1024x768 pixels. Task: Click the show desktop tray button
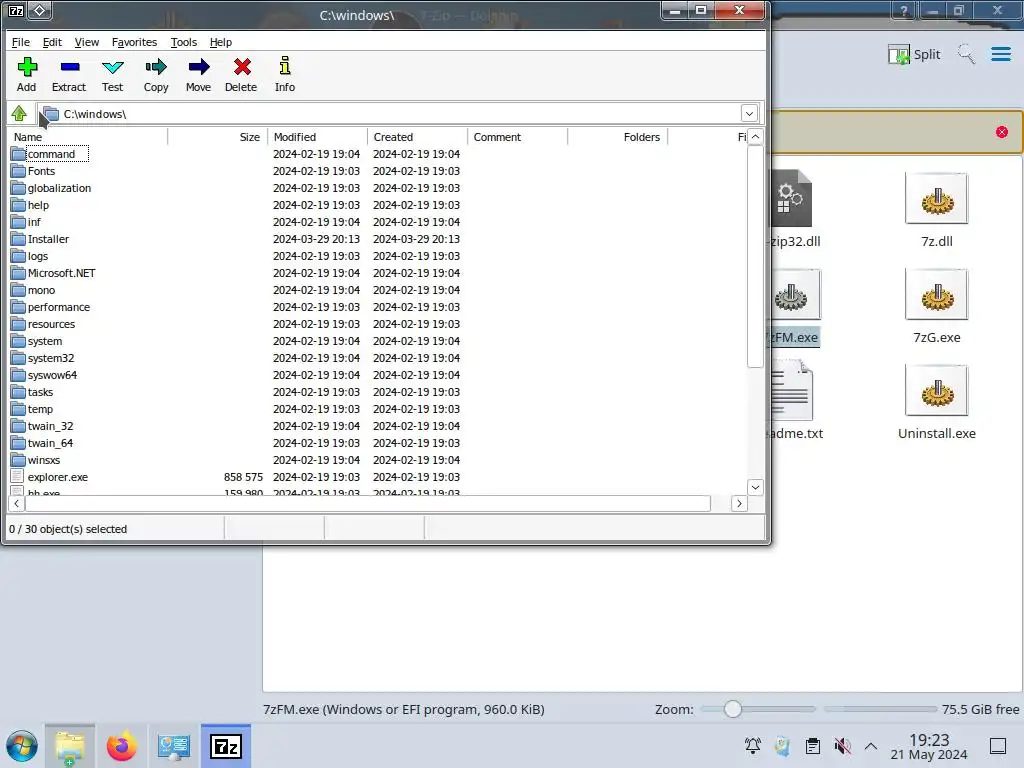998,746
